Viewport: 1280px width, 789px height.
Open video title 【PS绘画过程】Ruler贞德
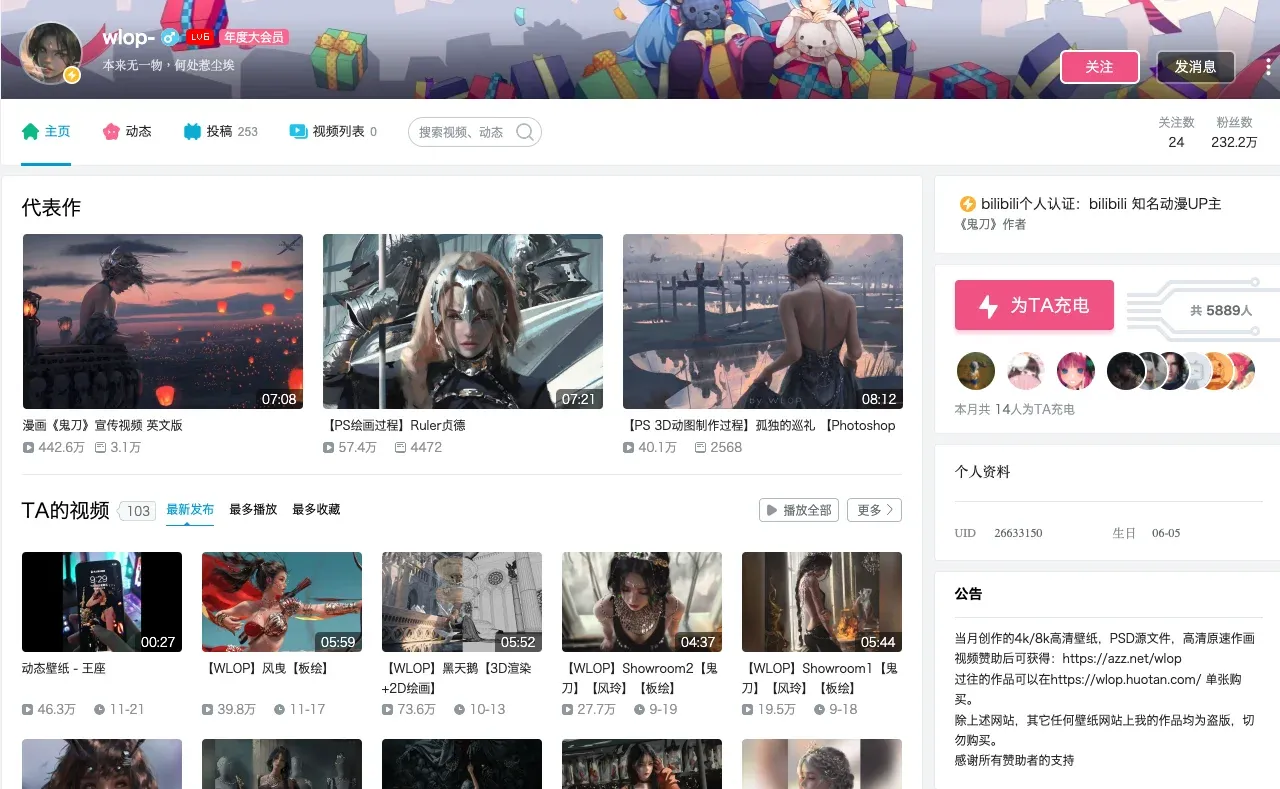coord(394,426)
